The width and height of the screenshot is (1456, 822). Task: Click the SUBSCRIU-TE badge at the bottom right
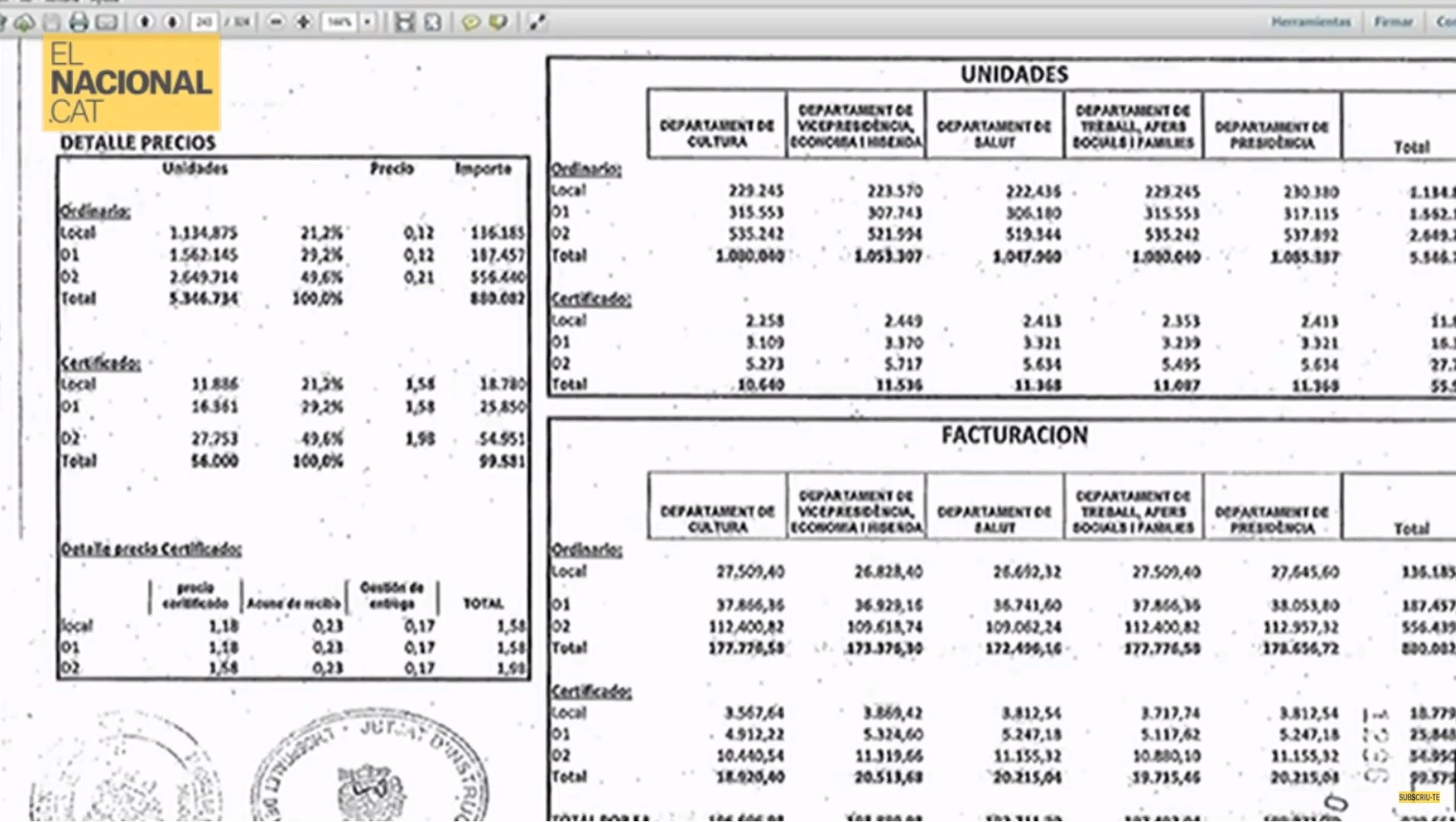[x=1419, y=797]
